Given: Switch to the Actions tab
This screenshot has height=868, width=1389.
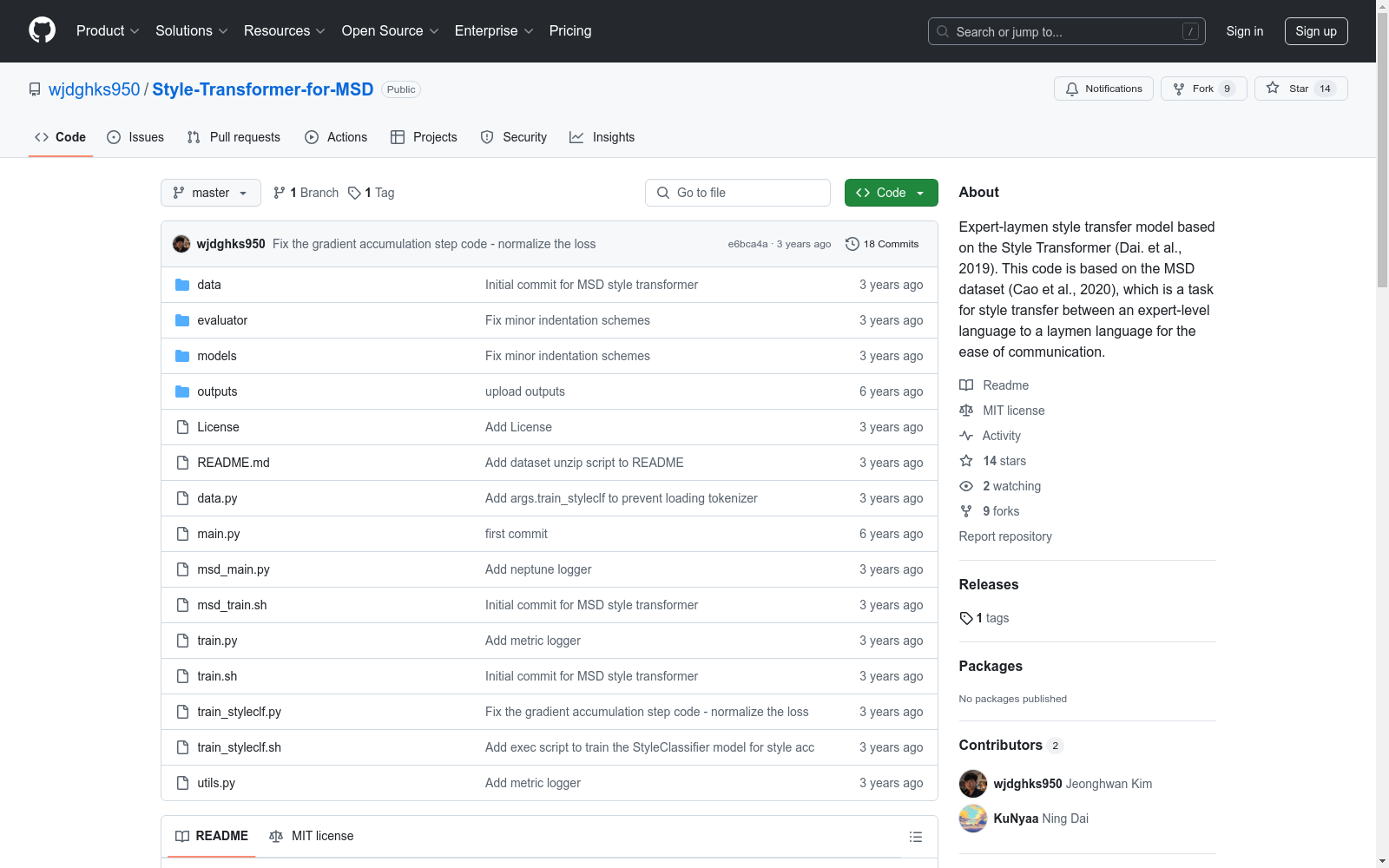Looking at the screenshot, I should [336, 137].
